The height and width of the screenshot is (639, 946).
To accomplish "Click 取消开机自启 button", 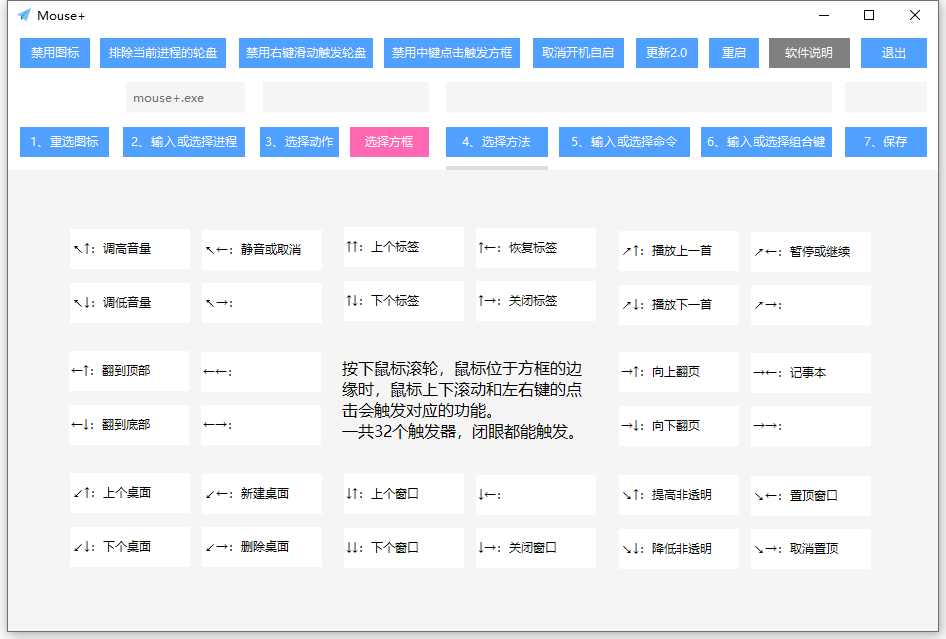I will [x=578, y=53].
